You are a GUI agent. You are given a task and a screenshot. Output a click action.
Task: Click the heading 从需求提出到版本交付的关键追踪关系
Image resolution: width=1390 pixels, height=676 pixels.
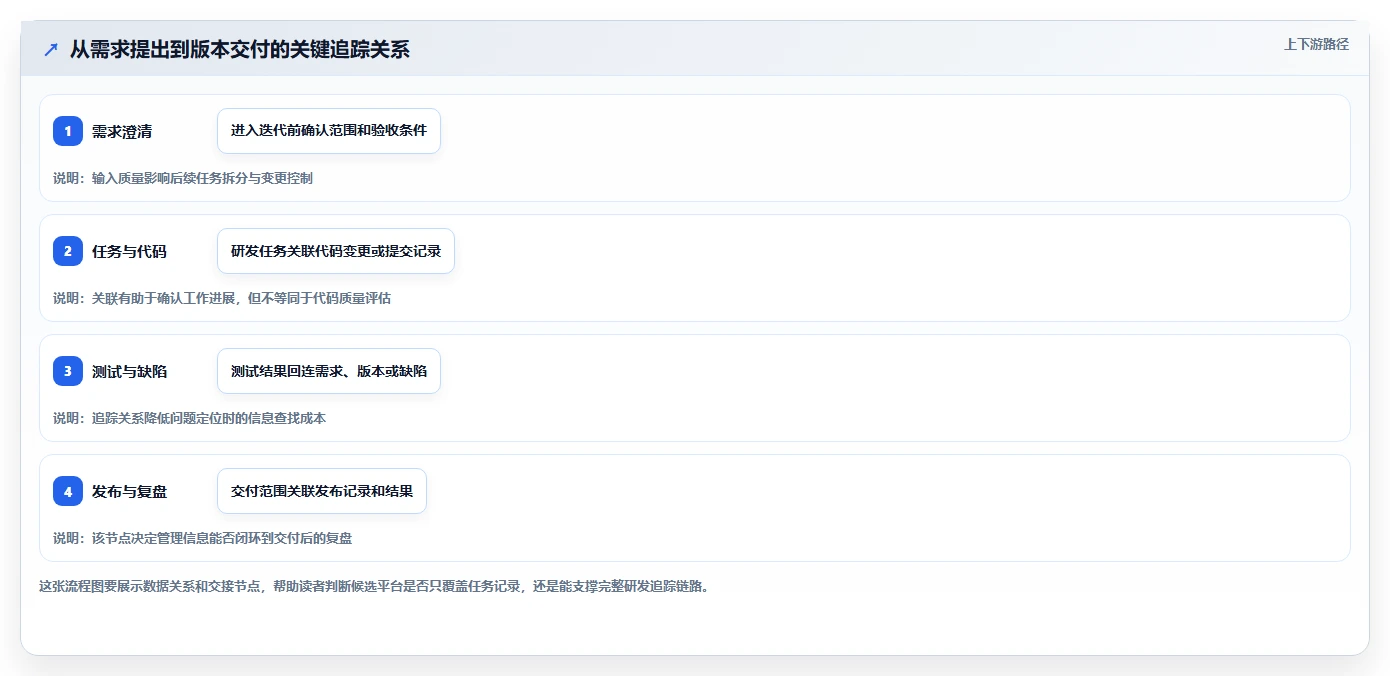[240, 50]
